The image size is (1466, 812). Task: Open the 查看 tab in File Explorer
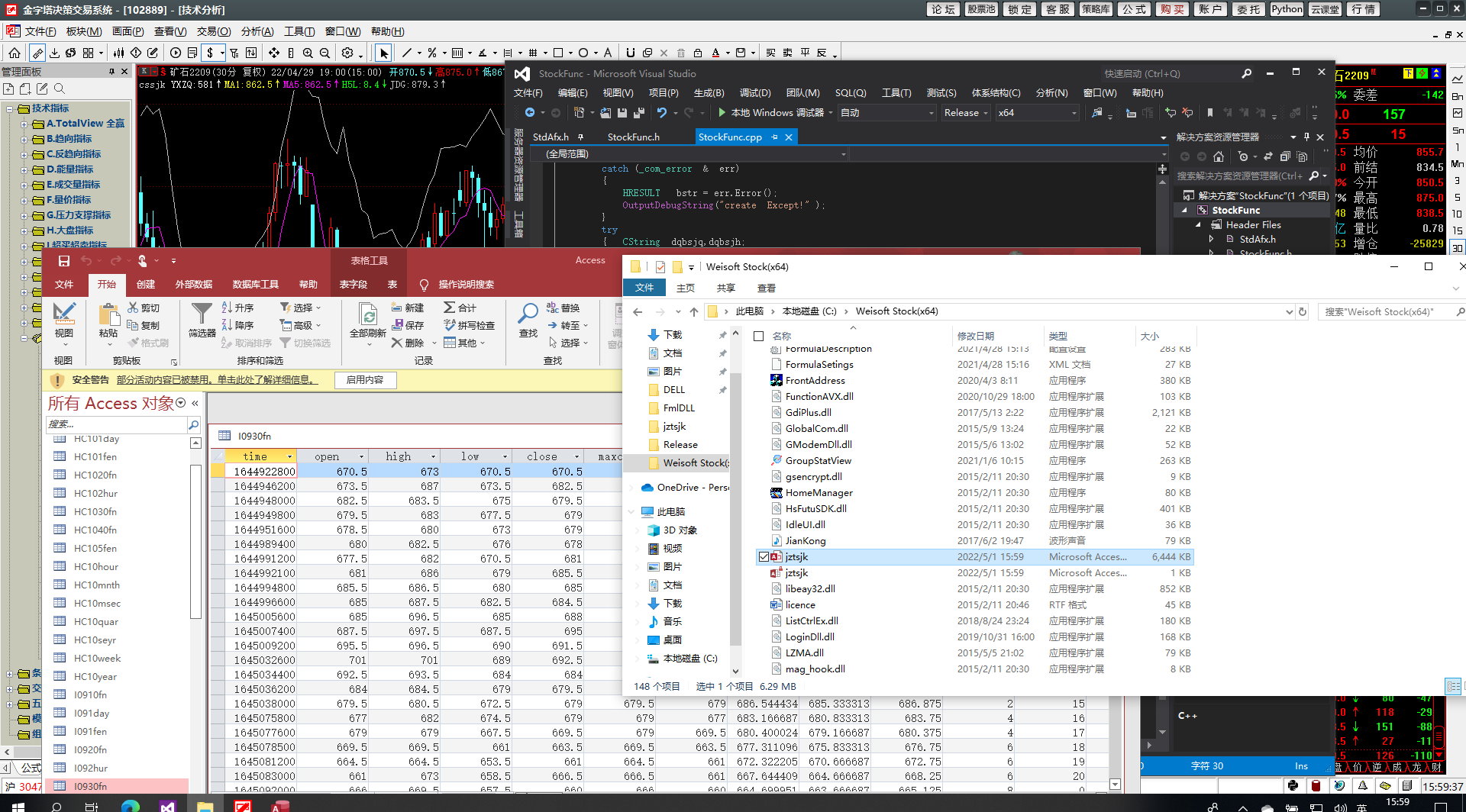tap(766, 288)
